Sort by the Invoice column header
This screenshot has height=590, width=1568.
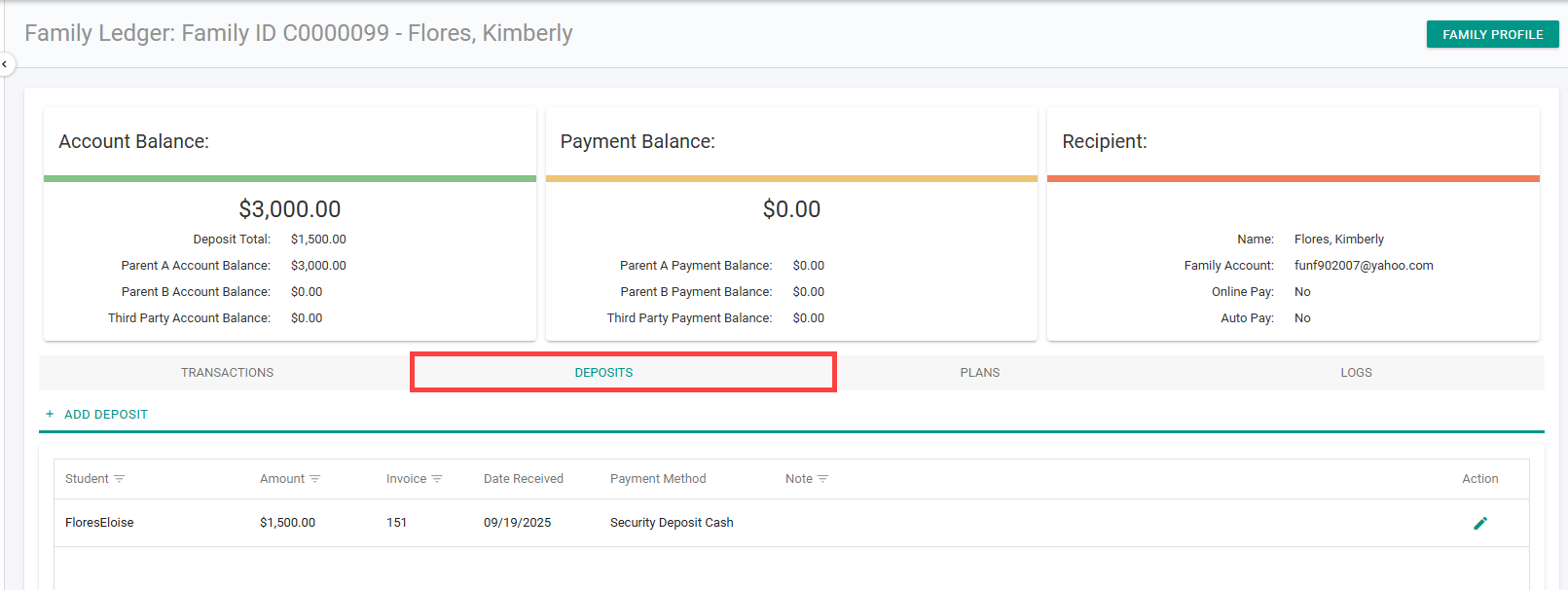click(406, 479)
